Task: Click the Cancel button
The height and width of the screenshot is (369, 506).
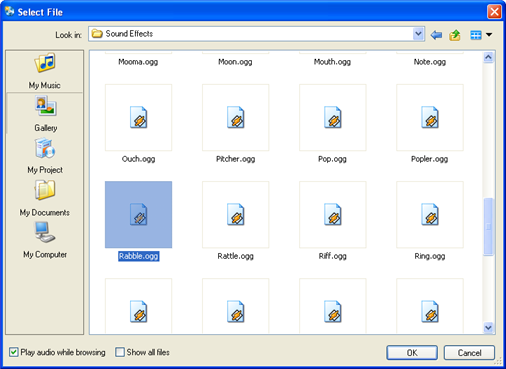Action: [x=469, y=353]
